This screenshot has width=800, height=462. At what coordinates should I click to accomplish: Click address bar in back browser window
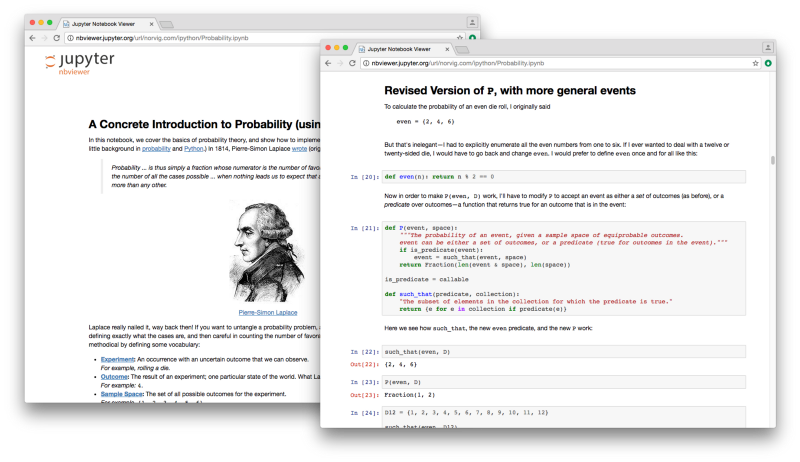265,38
